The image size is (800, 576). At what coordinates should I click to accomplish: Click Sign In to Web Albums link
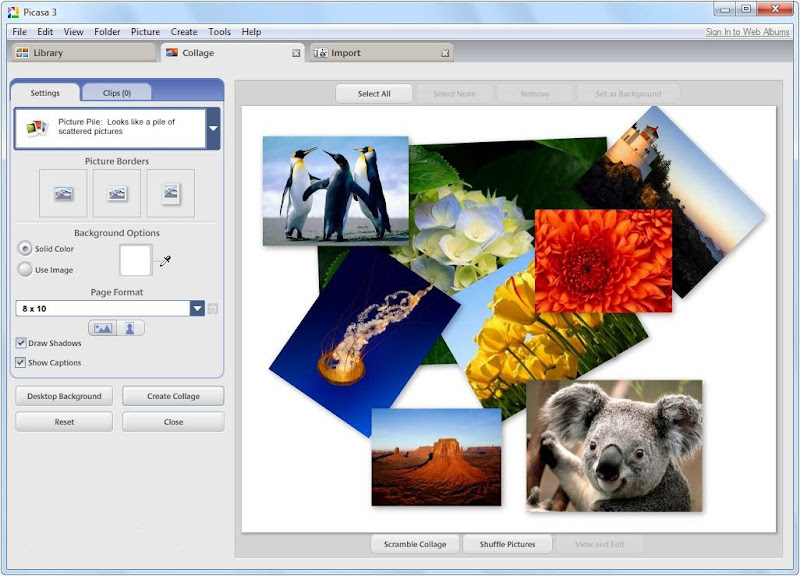coord(747,32)
